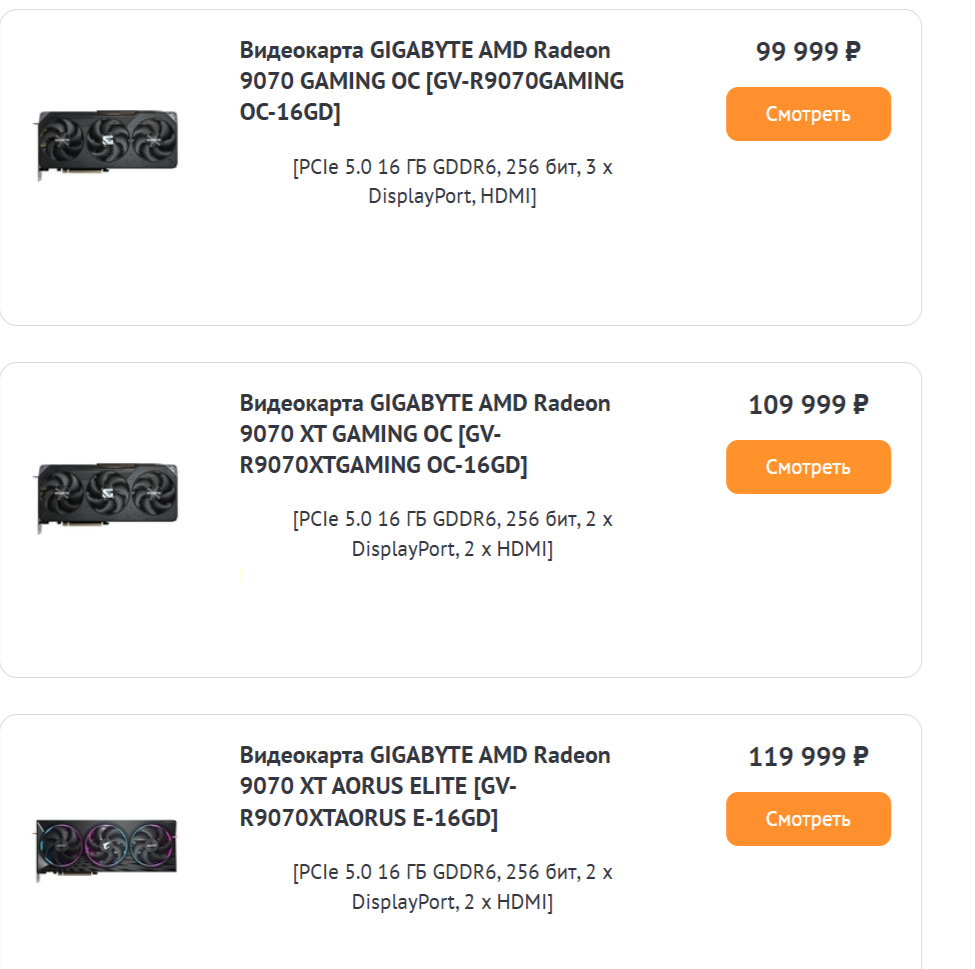Viewport: 975px width, 969px height.
Task: Click the specs mentioning 3 x DisplayPort, HDMI
Action: tap(452, 182)
